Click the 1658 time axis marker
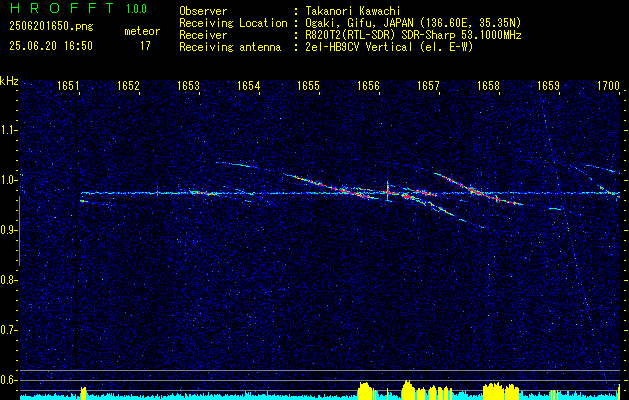This screenshot has height=400, width=629. click(x=489, y=85)
